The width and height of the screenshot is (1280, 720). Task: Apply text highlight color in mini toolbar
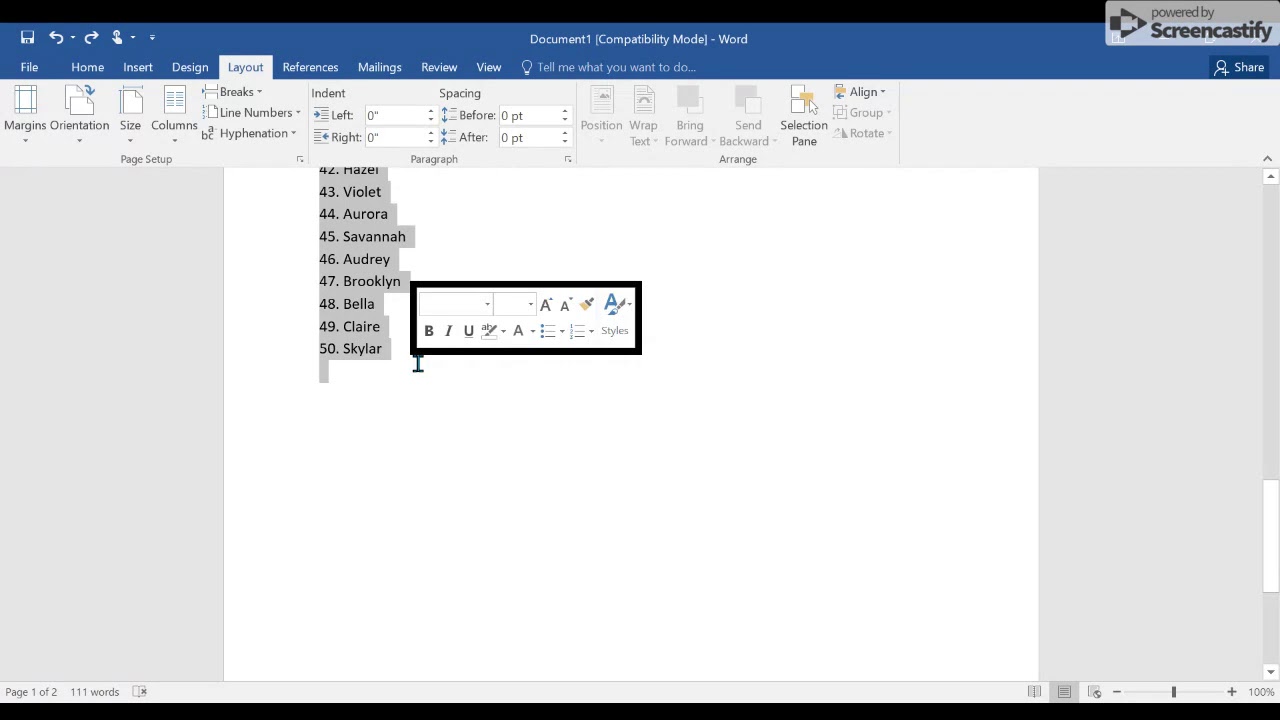489,331
